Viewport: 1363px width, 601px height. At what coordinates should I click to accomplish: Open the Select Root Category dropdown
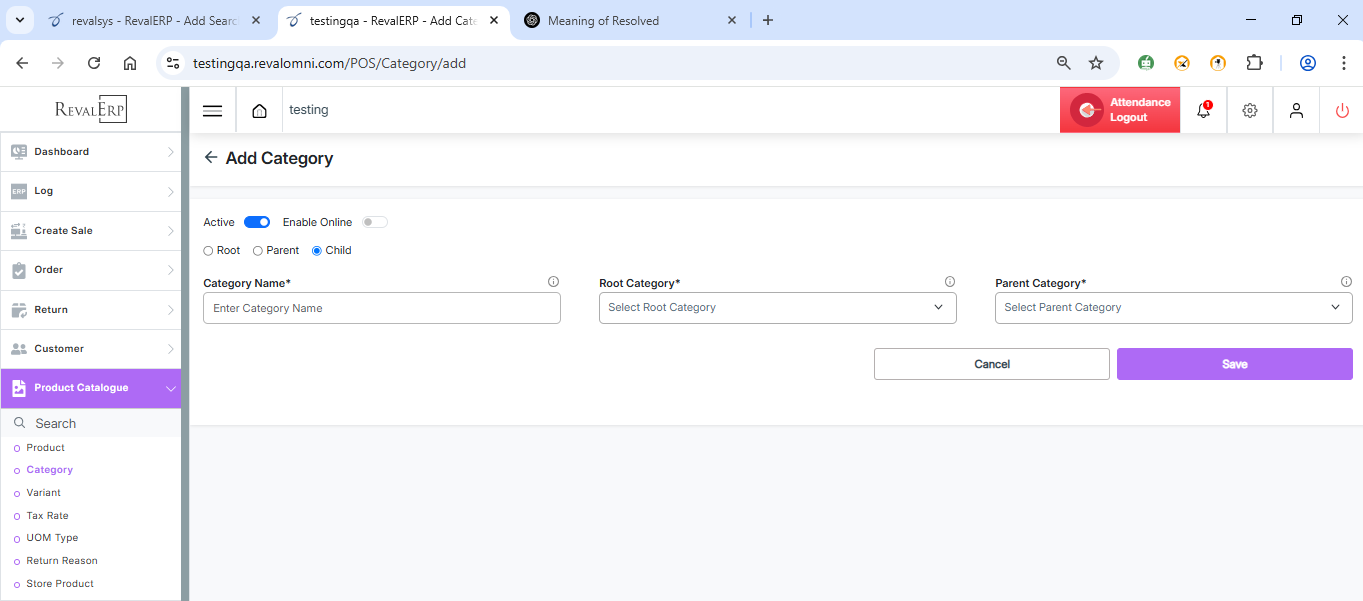click(777, 308)
